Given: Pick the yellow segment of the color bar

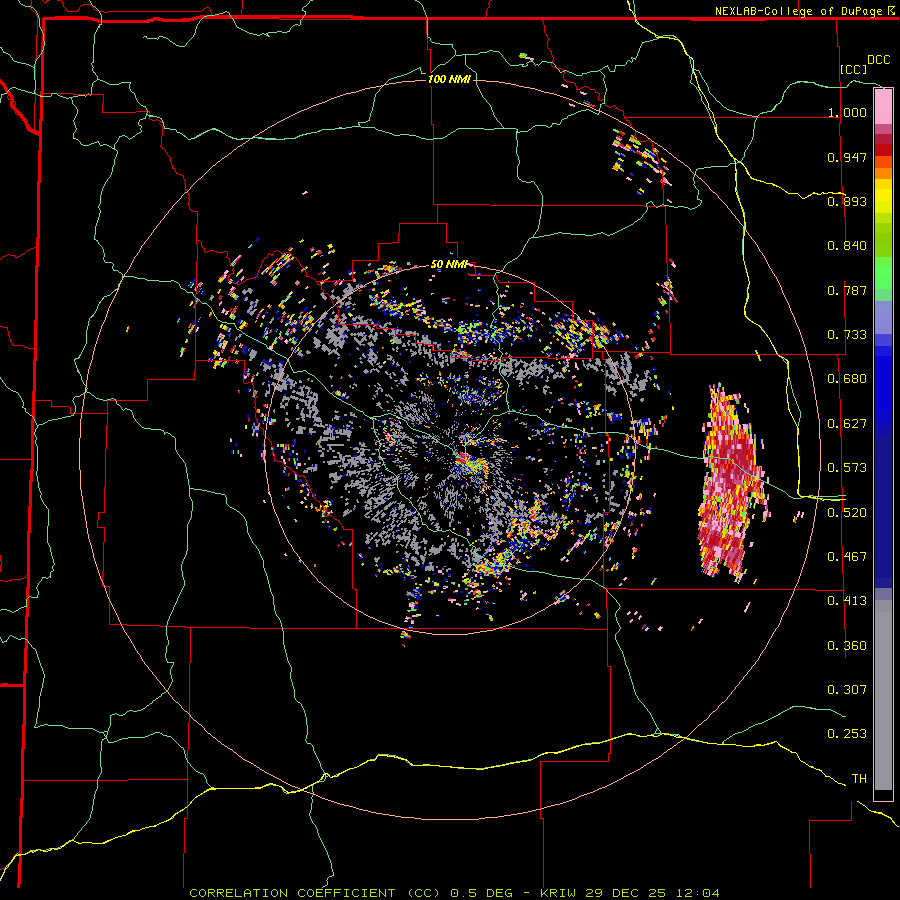Looking at the screenshot, I should 883,197.
